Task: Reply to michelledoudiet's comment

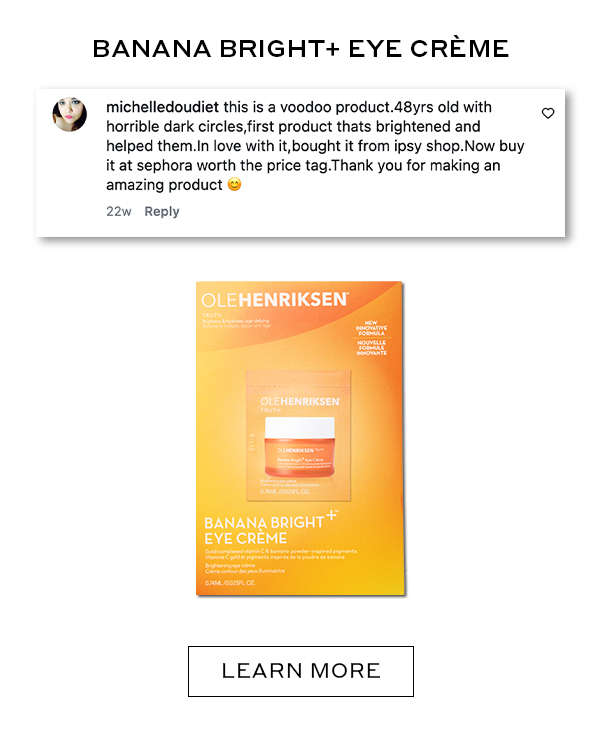Action: 162,211
